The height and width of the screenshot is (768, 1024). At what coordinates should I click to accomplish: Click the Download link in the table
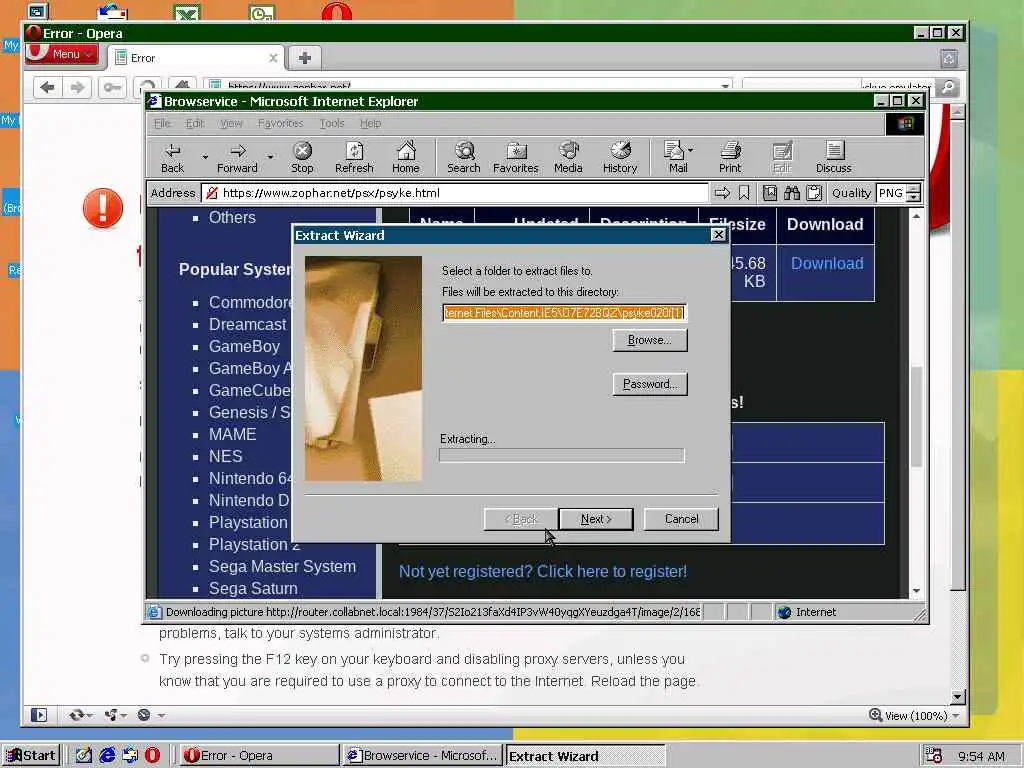click(827, 263)
